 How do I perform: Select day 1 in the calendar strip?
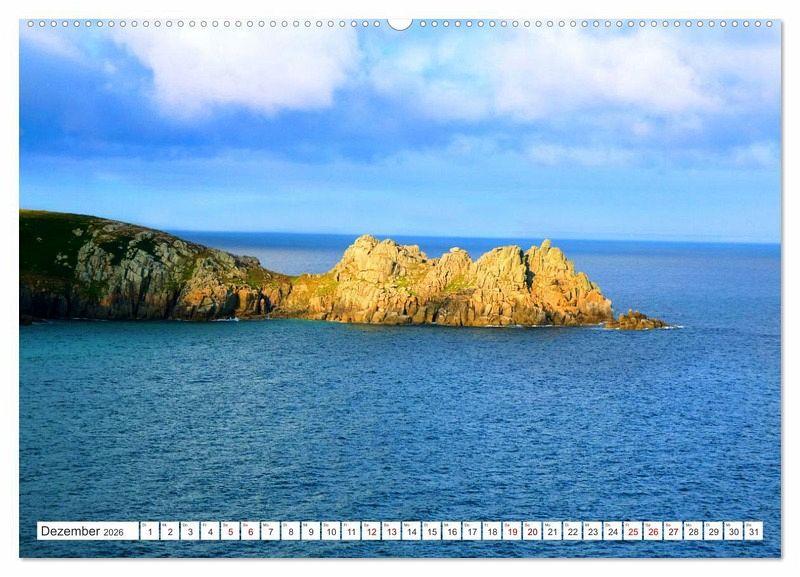point(149,532)
